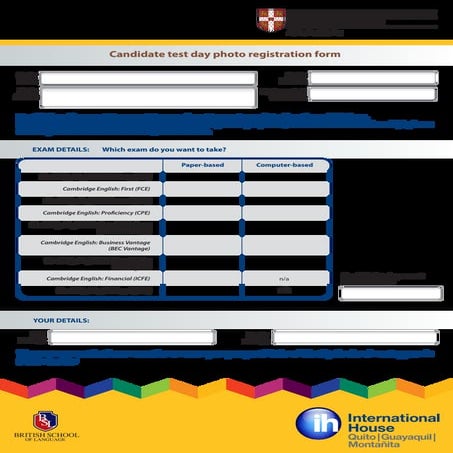Click the 'Computer-based' column header

pyautogui.click(x=285, y=165)
